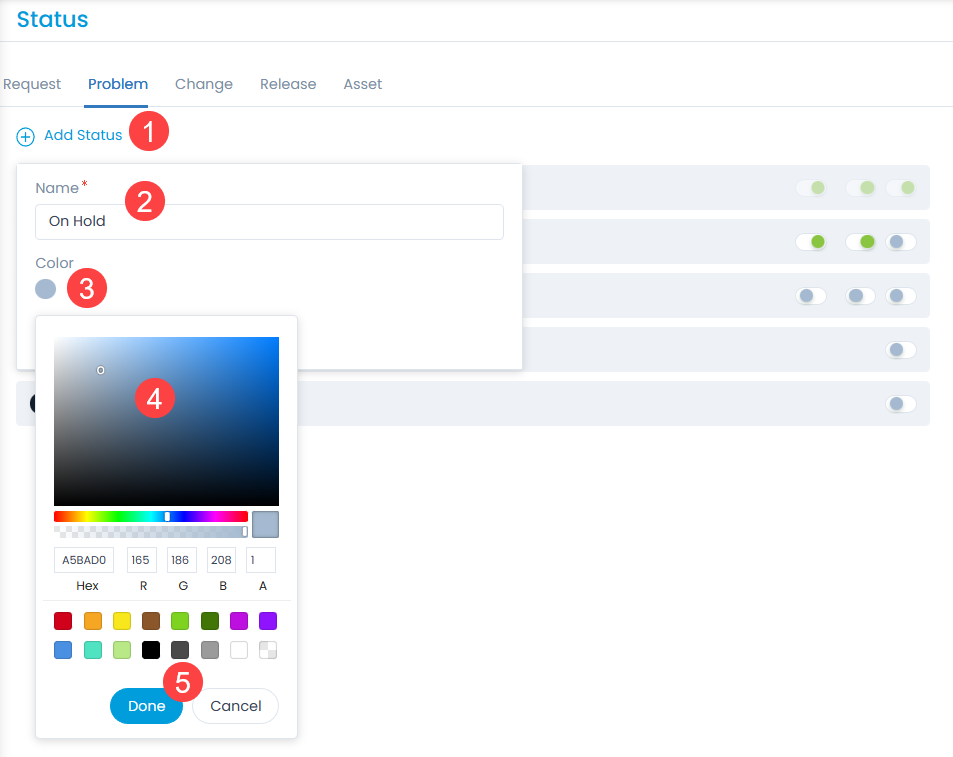Viewport: 953px width, 757px height.
Task: Switch to the Request tab
Action: pyautogui.click(x=31, y=84)
